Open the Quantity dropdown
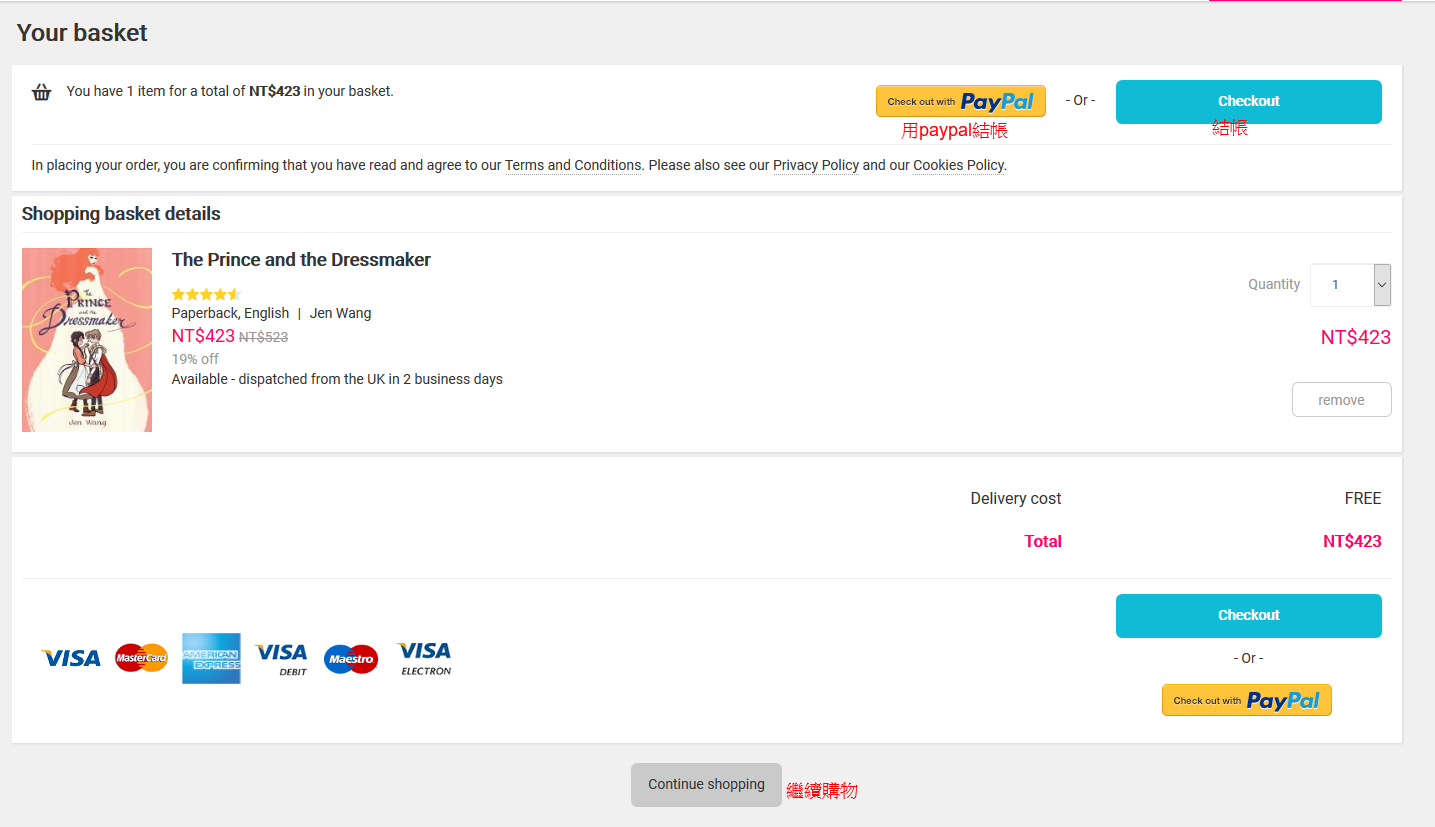This screenshot has width=1435, height=827. (x=1350, y=285)
